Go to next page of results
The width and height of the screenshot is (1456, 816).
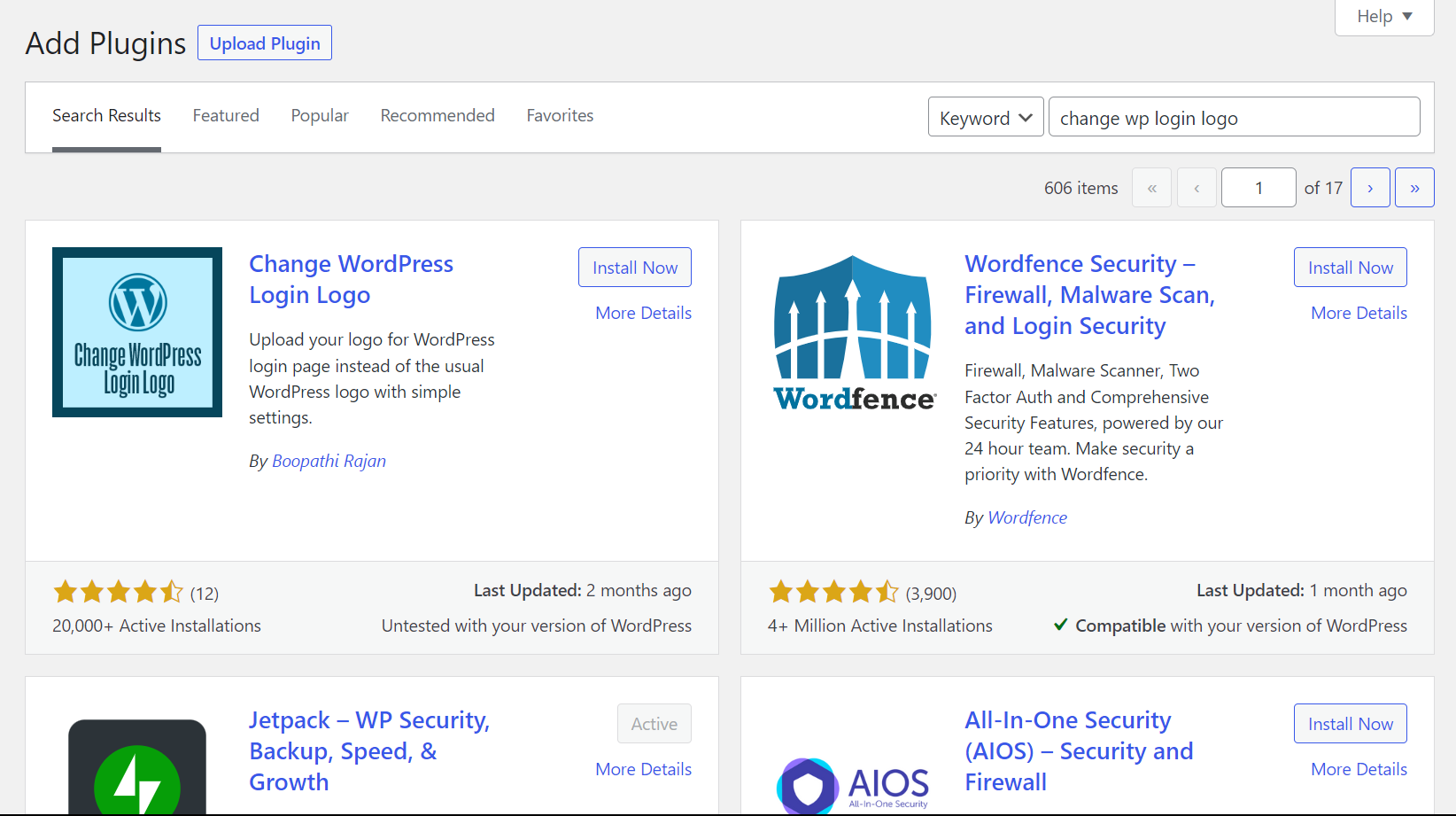tap(1370, 188)
